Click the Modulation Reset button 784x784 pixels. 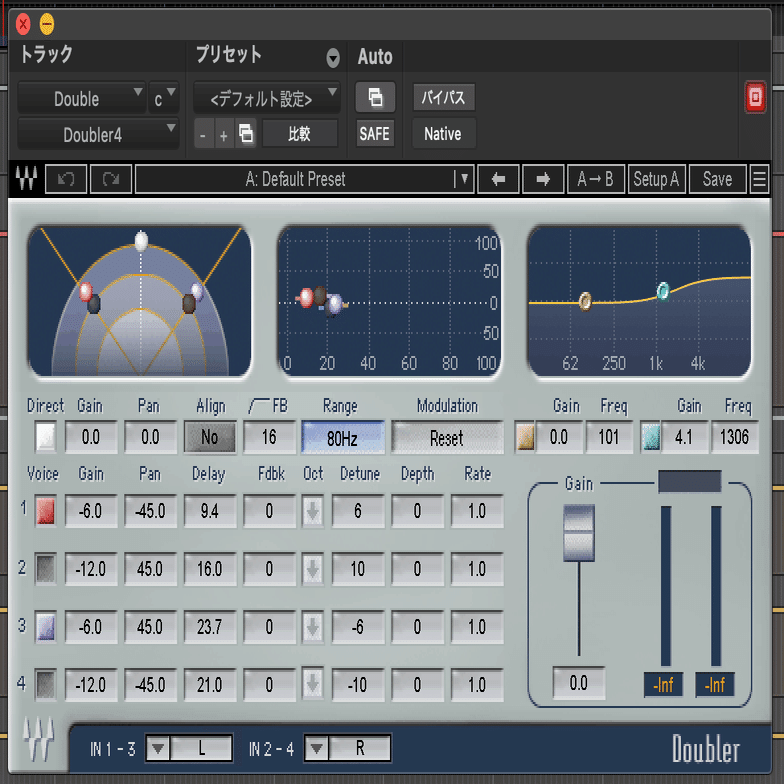(x=447, y=438)
